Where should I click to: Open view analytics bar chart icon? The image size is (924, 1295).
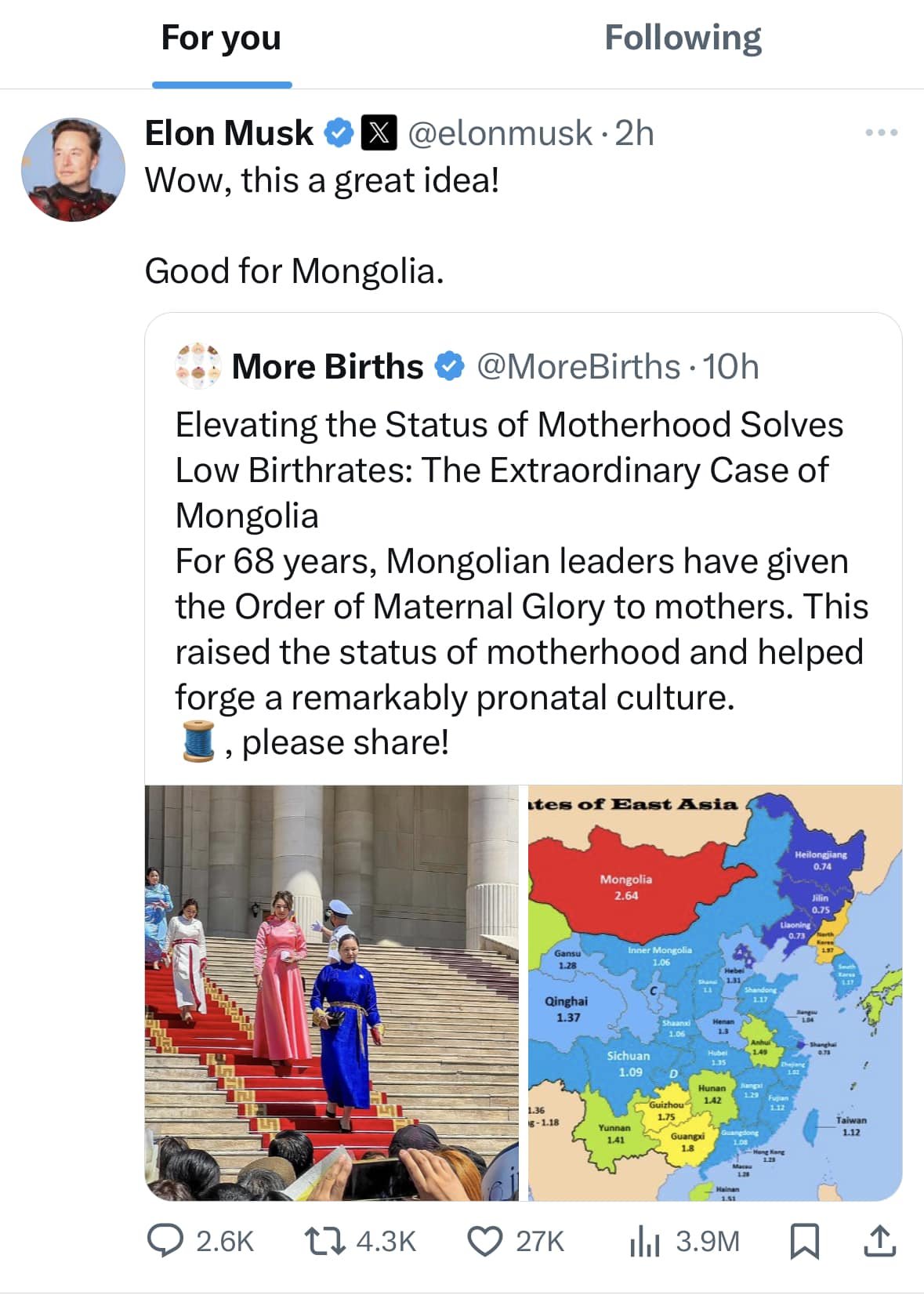(645, 1241)
